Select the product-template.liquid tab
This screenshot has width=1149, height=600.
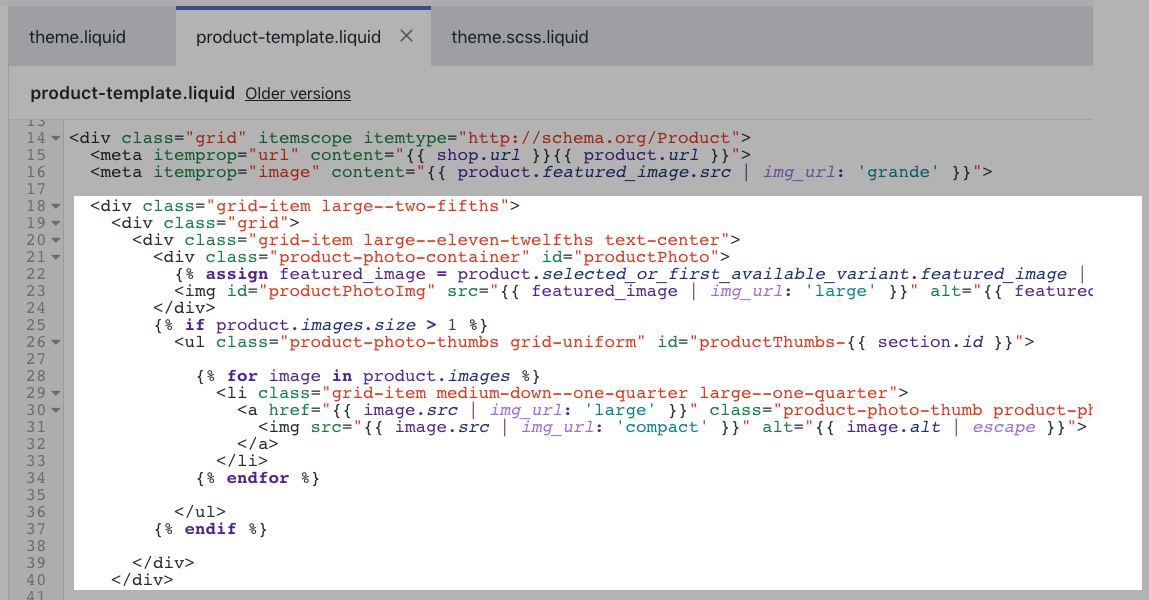coord(288,37)
